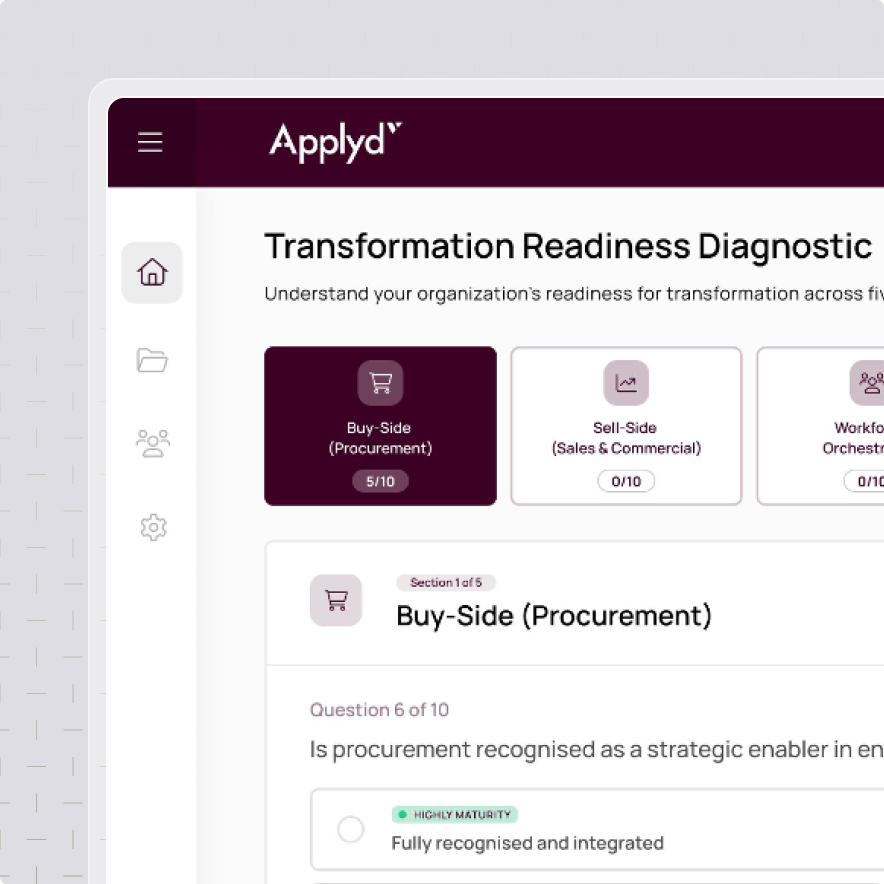Select the Home icon in sidebar
Screen dimensions: 884x884
coord(152,272)
